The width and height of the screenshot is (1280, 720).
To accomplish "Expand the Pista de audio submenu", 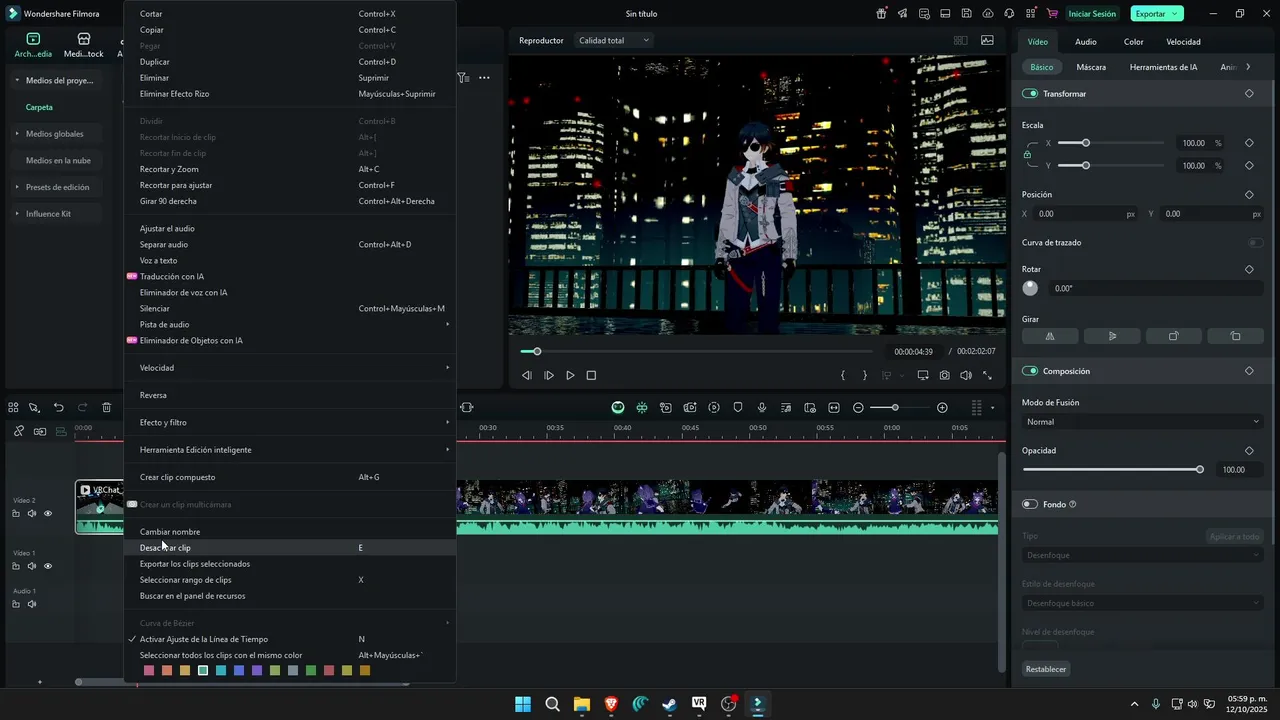I will (289, 325).
